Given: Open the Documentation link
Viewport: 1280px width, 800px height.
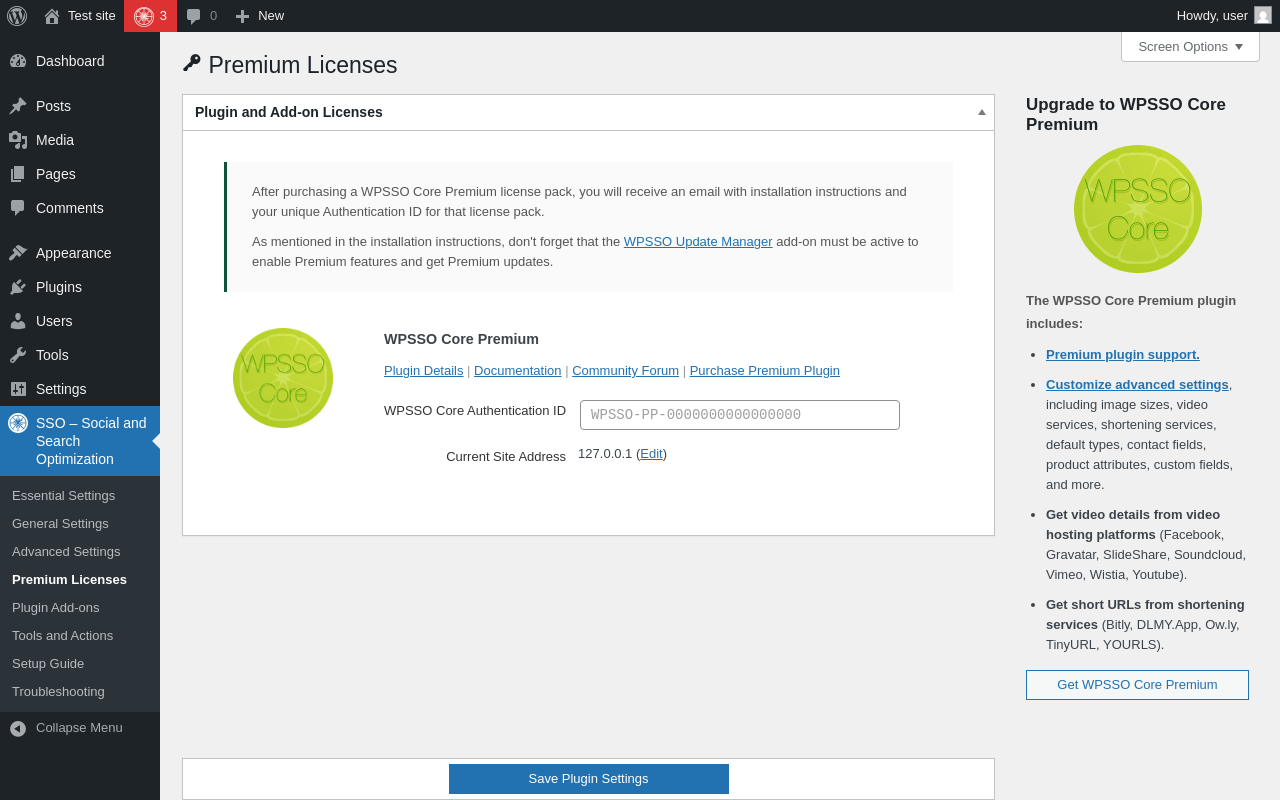Looking at the screenshot, I should 518,370.
